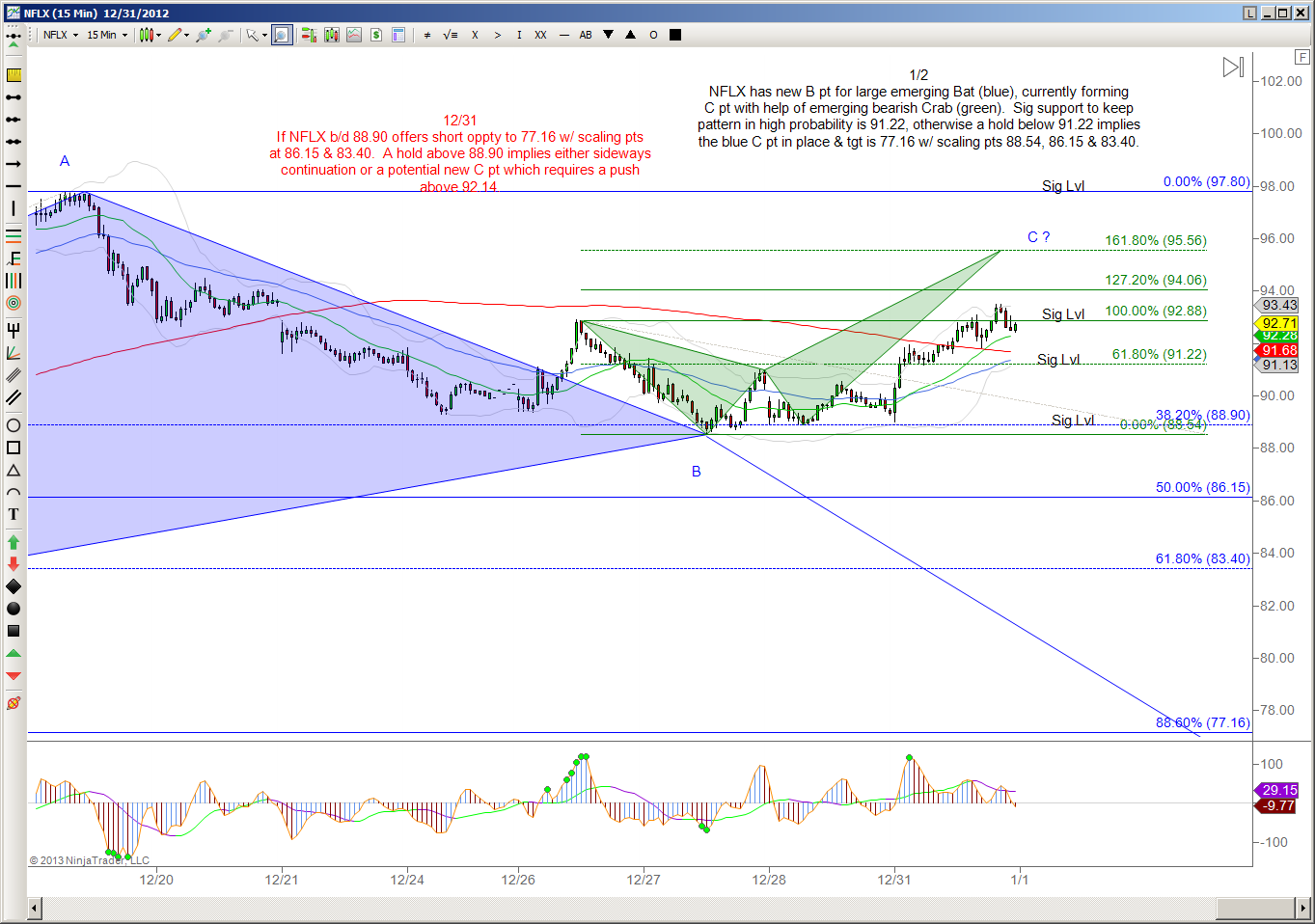The width and height of the screenshot is (1315, 924).
Task: Select the Ruler drawing tool
Action: (14, 75)
